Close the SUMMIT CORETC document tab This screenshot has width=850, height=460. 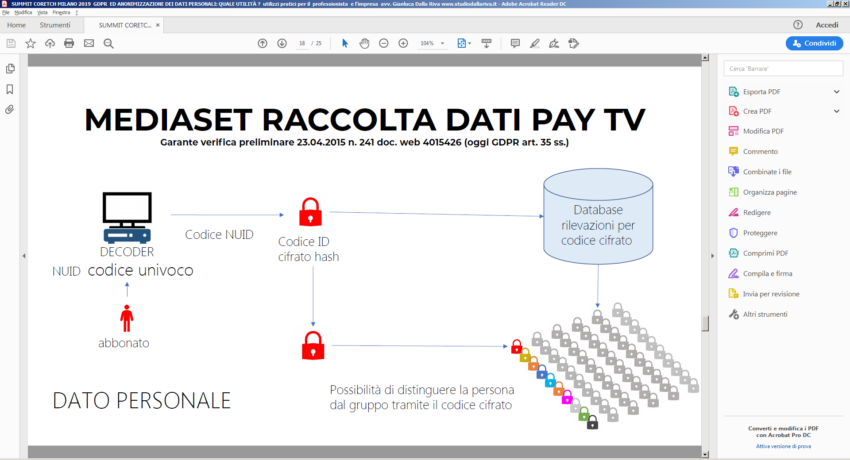(x=158, y=25)
